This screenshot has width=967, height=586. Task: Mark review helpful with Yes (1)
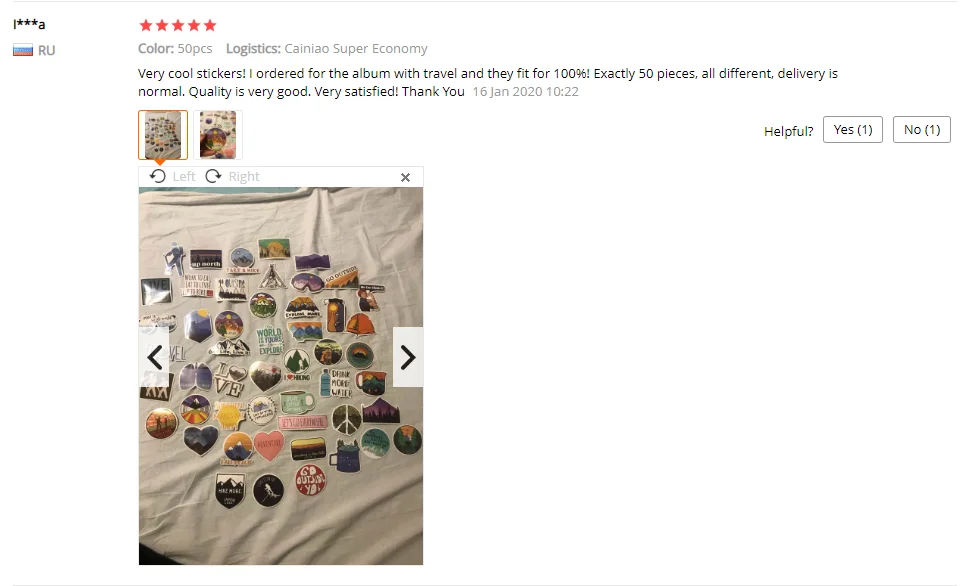click(853, 130)
